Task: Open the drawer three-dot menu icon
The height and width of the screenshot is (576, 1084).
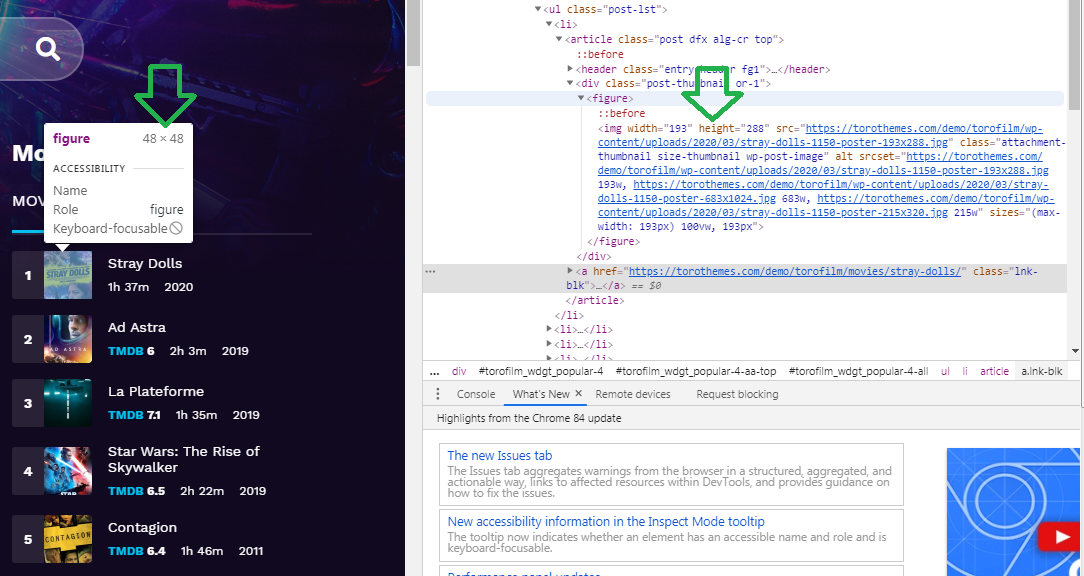Action: pyautogui.click(x=438, y=394)
